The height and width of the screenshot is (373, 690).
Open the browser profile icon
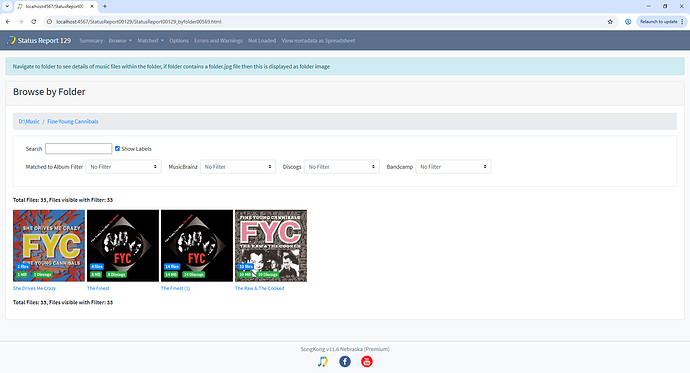point(628,22)
